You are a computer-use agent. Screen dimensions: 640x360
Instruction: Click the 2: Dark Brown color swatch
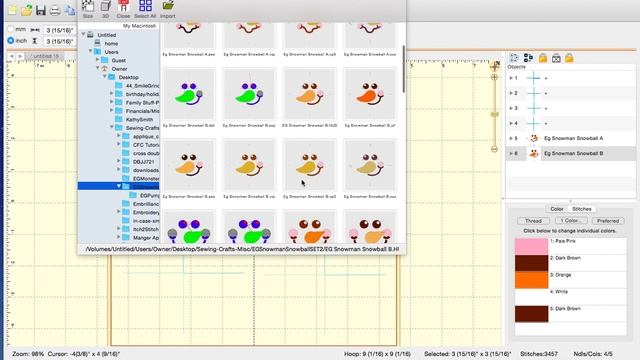click(x=531, y=263)
